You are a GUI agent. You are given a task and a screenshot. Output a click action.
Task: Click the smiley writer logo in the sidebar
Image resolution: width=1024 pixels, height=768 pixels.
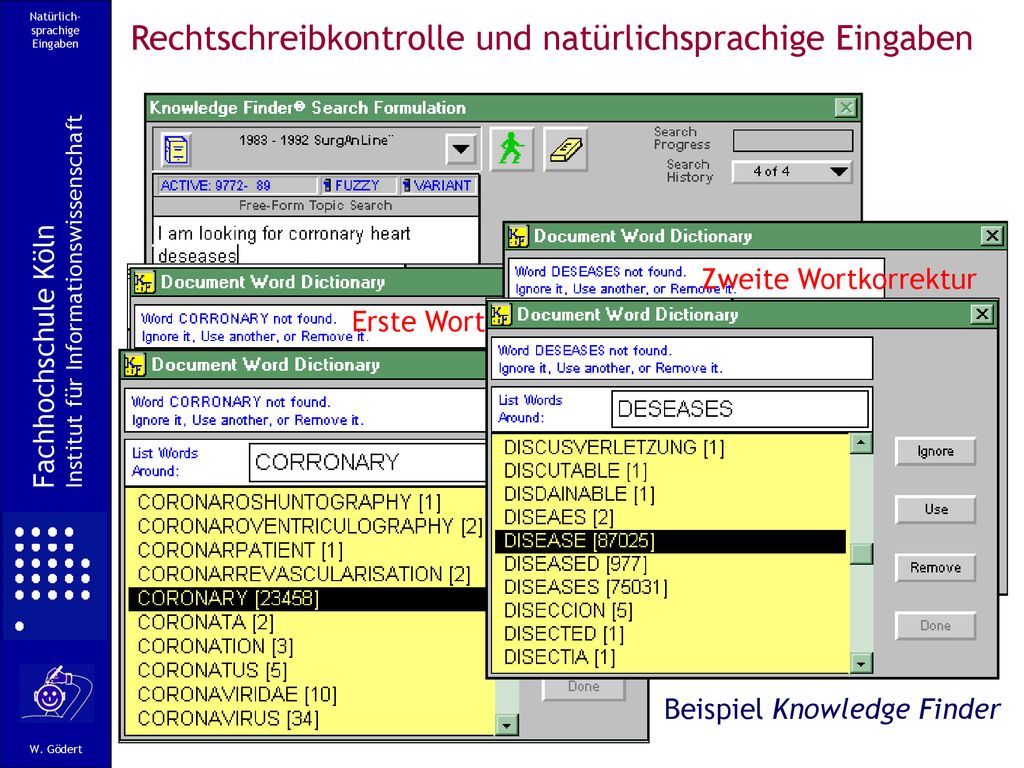55,692
